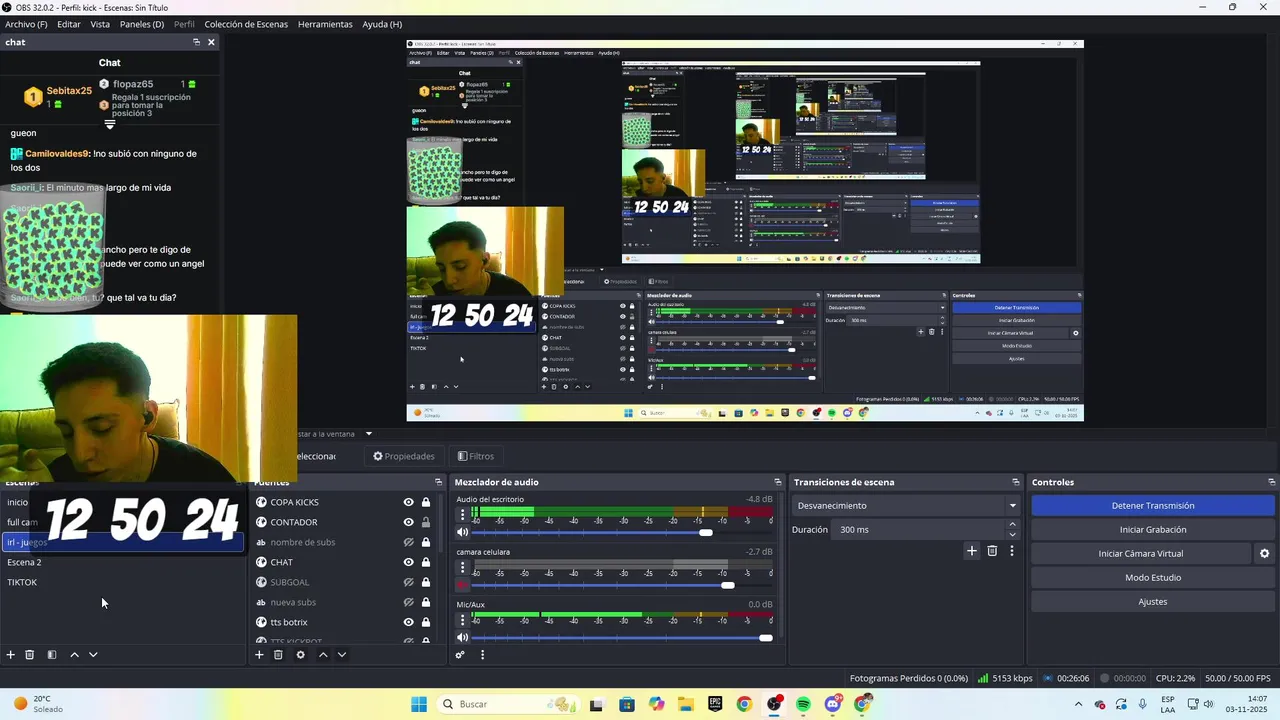This screenshot has height=720, width=1280.
Task: Increase transition duration with up arrow
Action: 1012,524
